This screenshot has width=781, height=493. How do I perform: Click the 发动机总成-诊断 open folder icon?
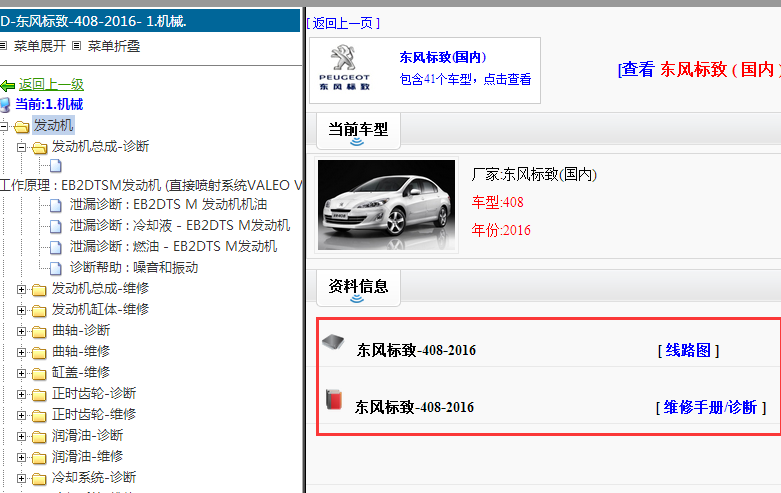39,147
